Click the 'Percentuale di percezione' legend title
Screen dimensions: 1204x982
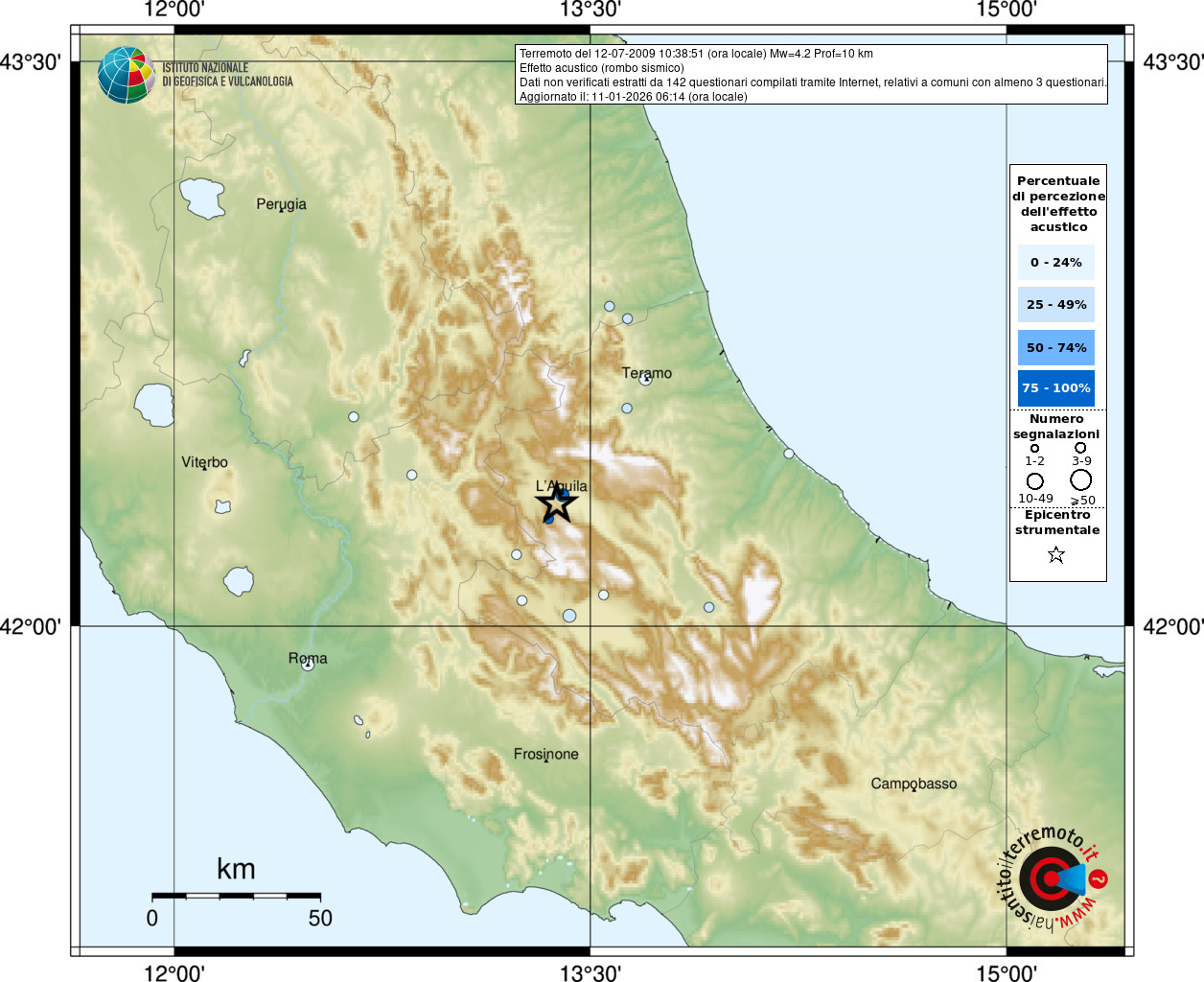click(x=1058, y=203)
